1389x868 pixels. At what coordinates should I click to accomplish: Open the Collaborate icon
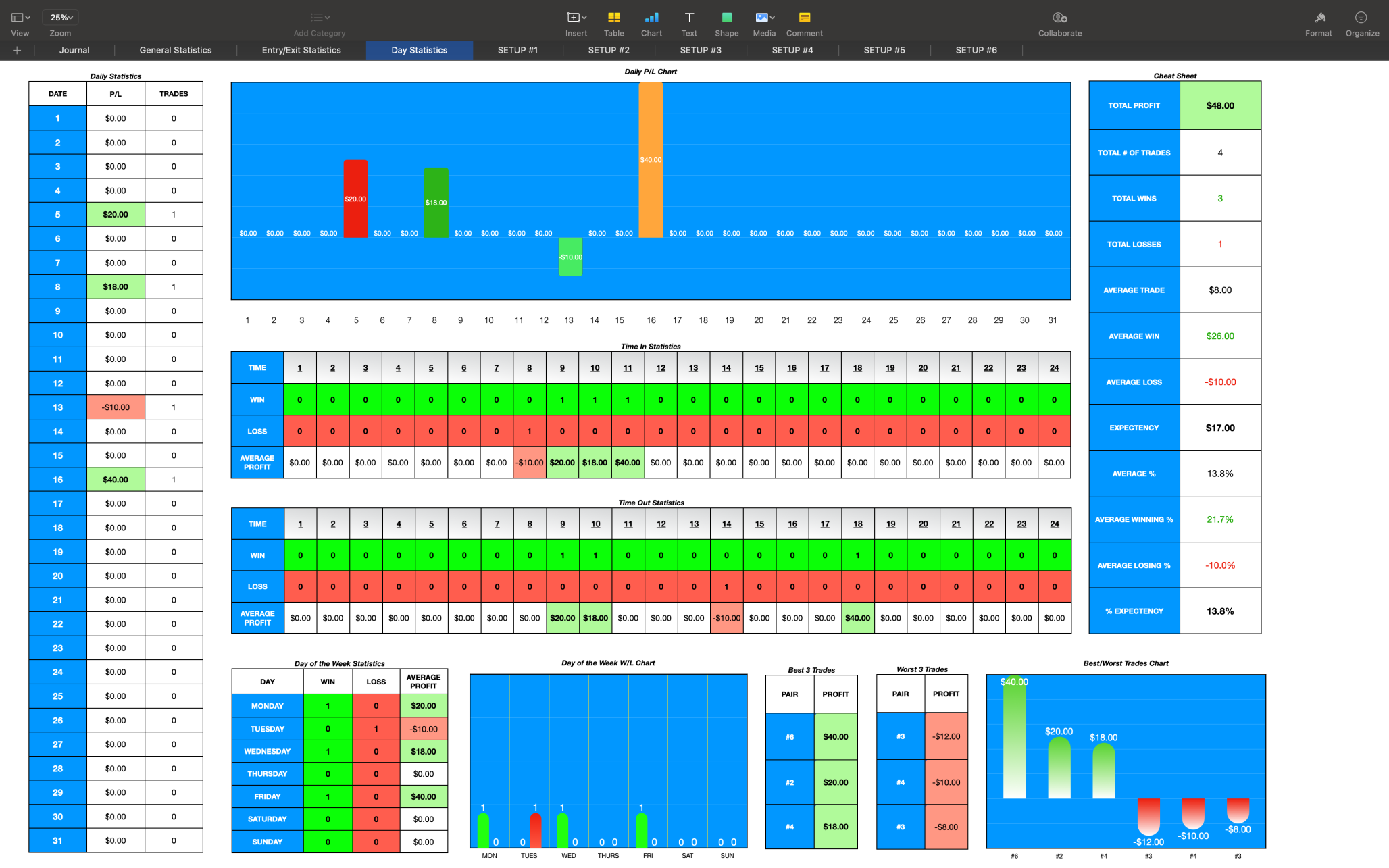coord(1059,18)
